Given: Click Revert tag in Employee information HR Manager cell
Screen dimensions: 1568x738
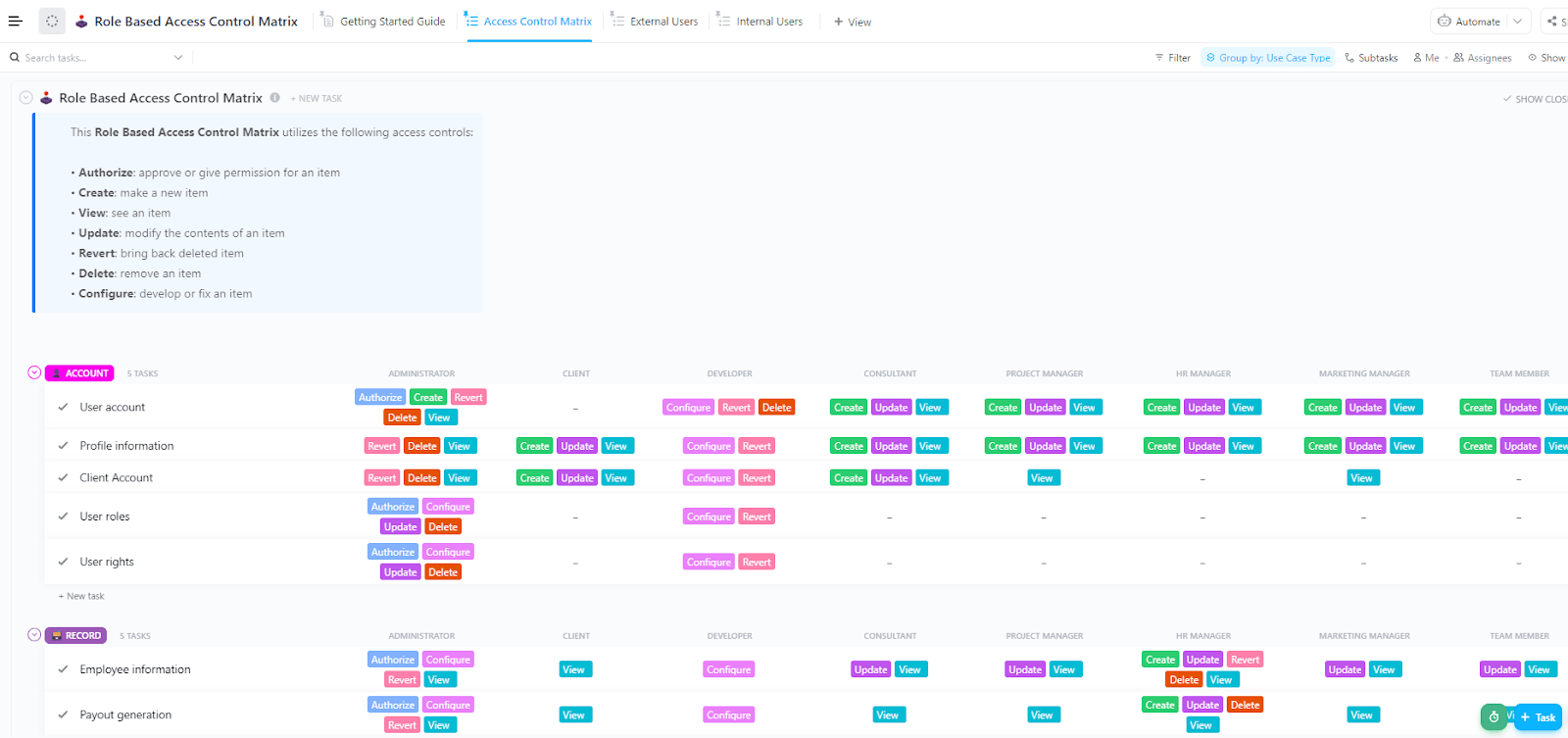Looking at the screenshot, I should click(1245, 660).
